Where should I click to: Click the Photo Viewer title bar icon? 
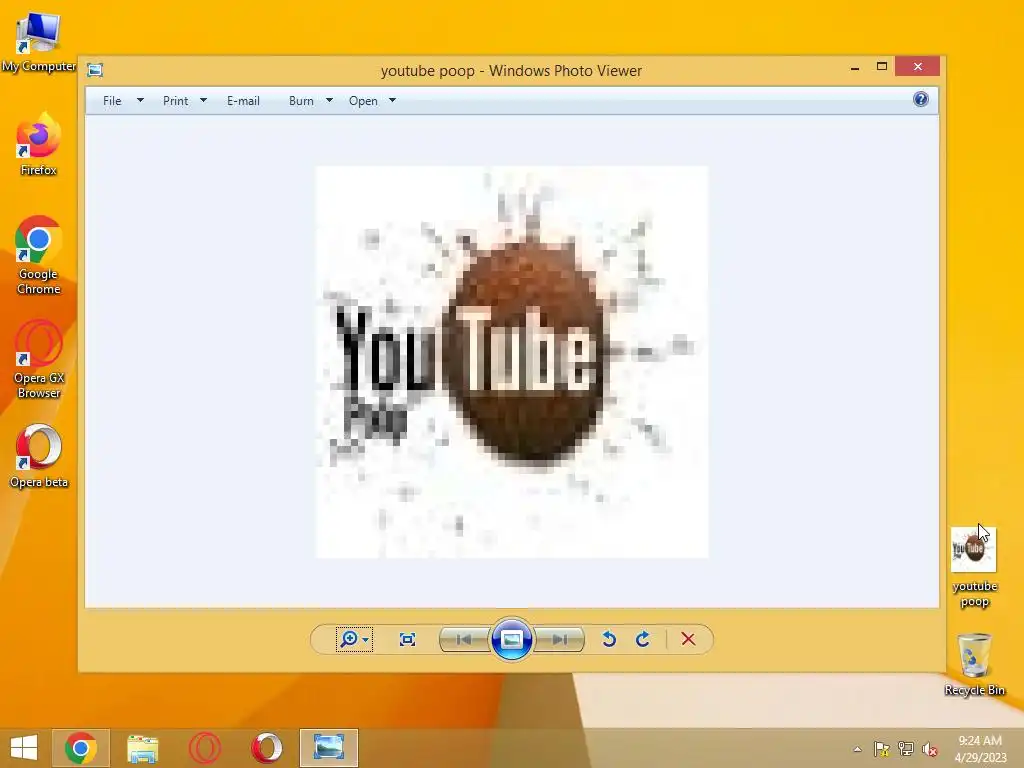pos(95,70)
